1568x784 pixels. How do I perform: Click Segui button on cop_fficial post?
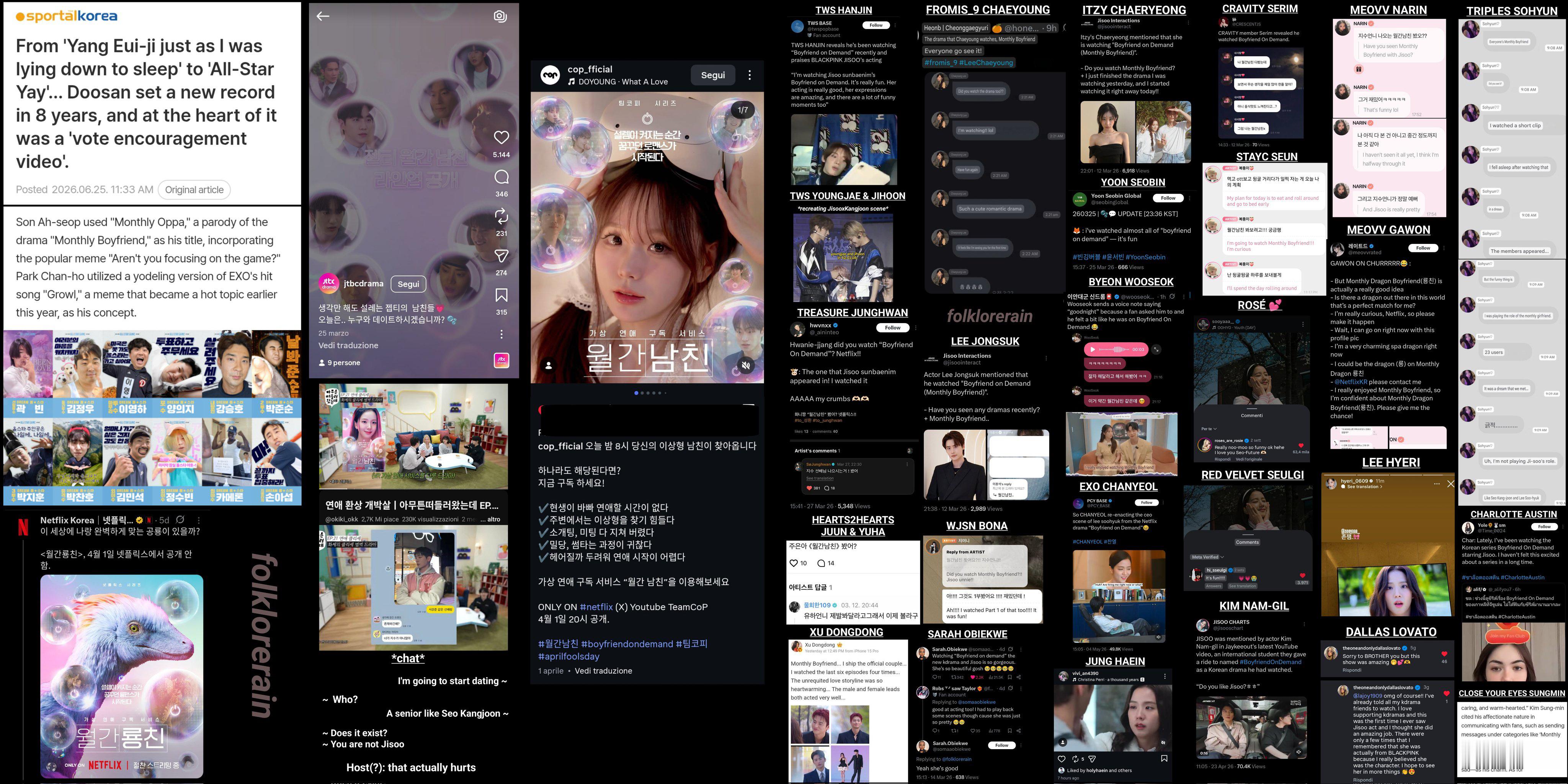click(713, 75)
